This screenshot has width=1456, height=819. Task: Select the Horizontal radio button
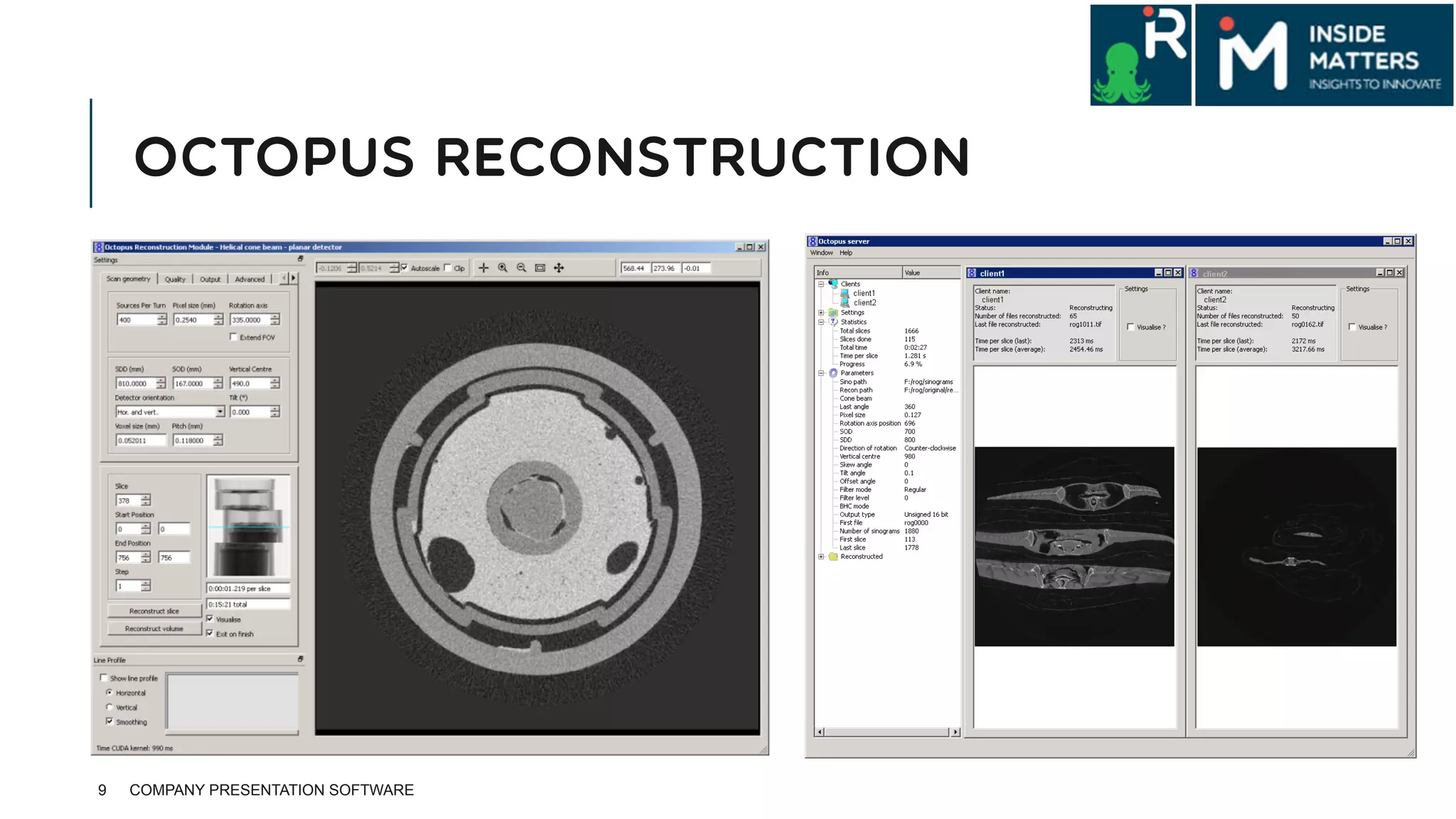(109, 692)
